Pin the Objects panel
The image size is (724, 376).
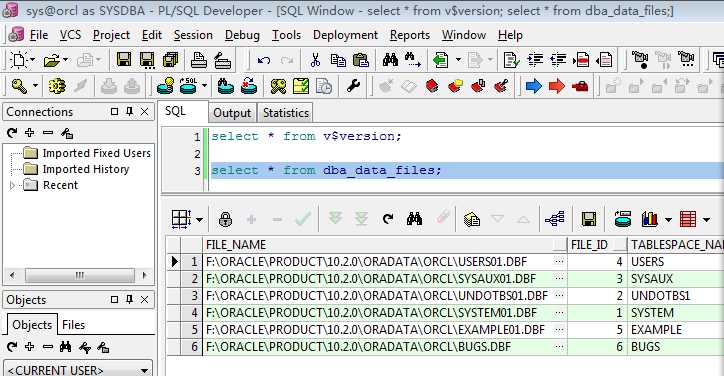coord(130,299)
